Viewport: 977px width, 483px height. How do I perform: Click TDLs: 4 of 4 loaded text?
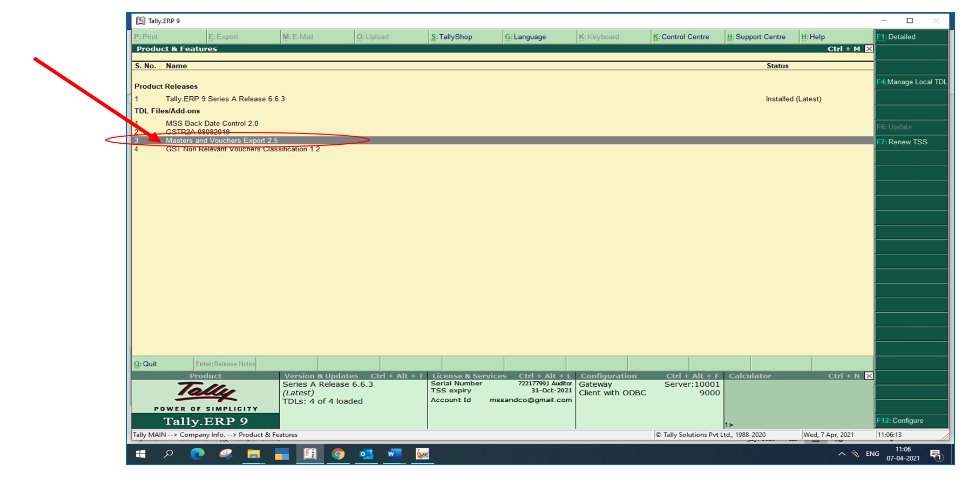(x=322, y=401)
